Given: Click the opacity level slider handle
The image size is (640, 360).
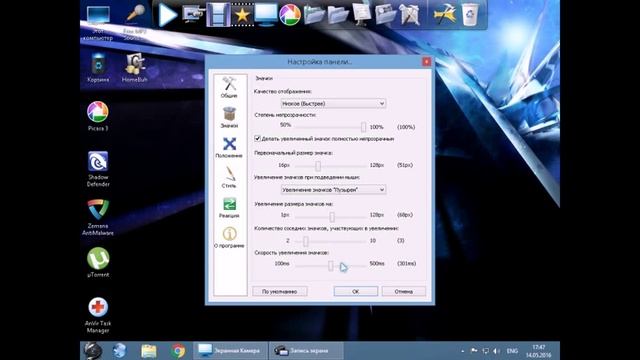Looking at the screenshot, I should click(363, 127).
